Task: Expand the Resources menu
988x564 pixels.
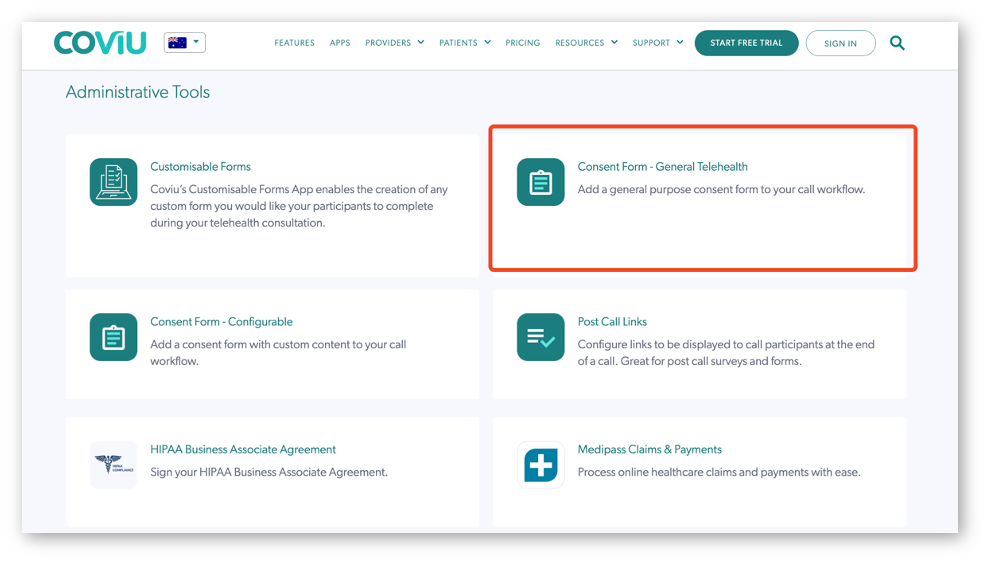Action: click(586, 43)
